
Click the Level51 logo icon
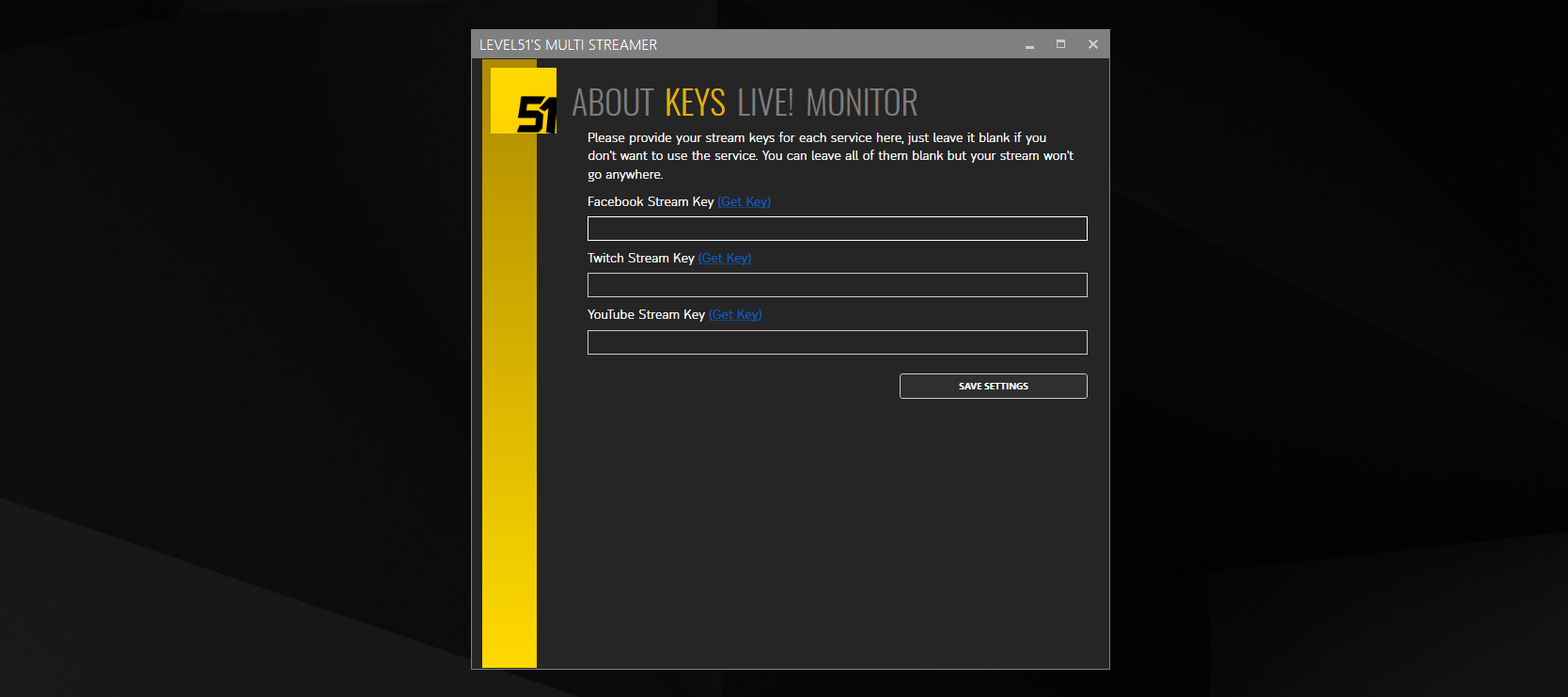click(x=524, y=101)
